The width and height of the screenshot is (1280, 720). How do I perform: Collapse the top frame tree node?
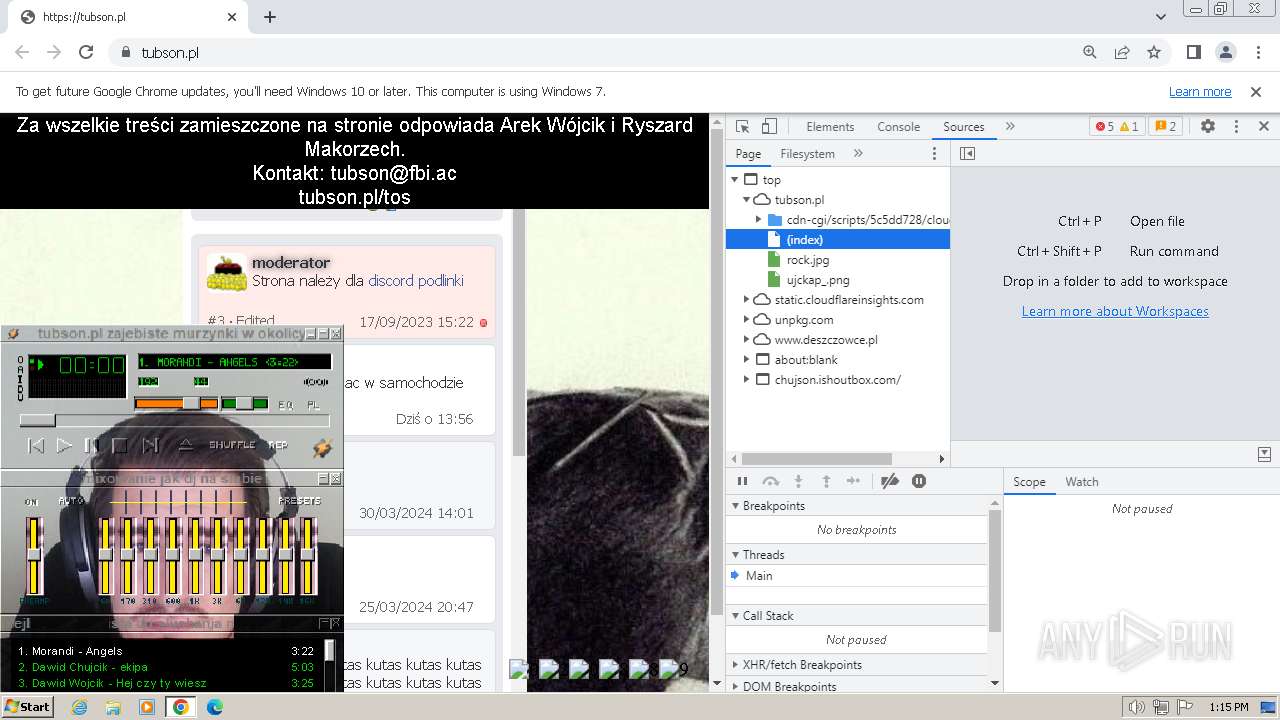click(x=735, y=180)
